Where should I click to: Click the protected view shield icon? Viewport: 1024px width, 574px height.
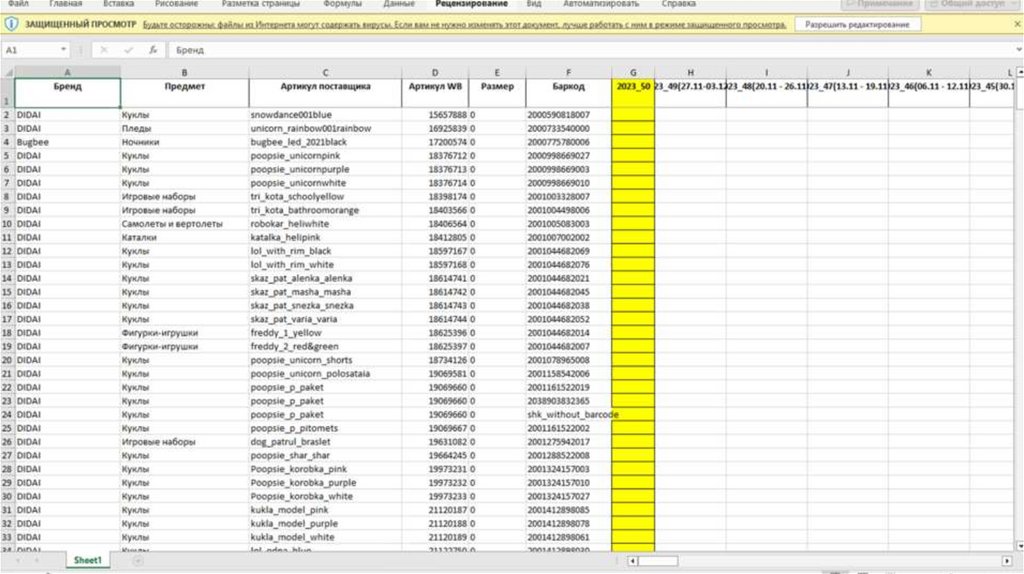(x=11, y=24)
